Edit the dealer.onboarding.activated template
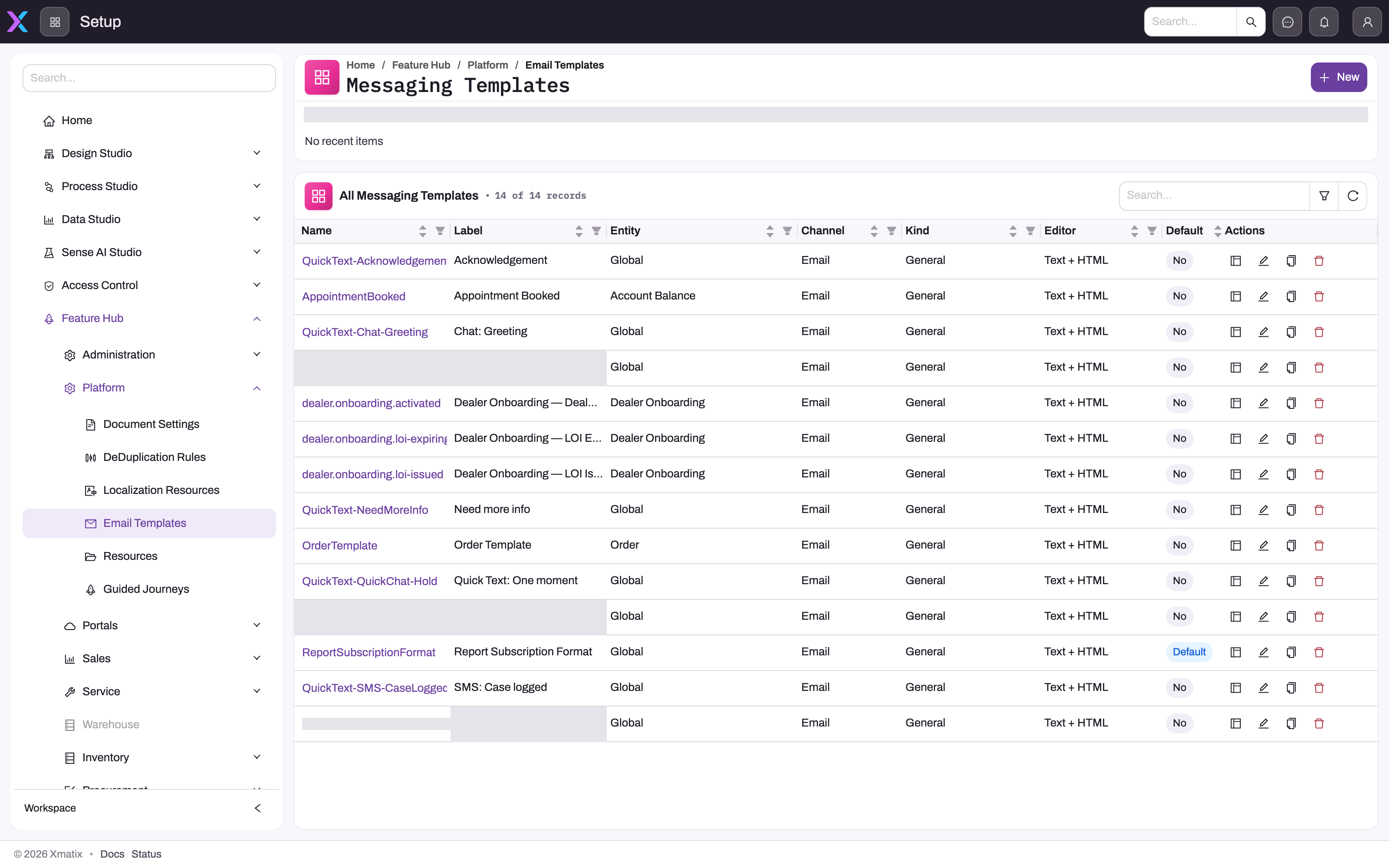Viewport: 1389px width, 868px height. pyautogui.click(x=1263, y=403)
